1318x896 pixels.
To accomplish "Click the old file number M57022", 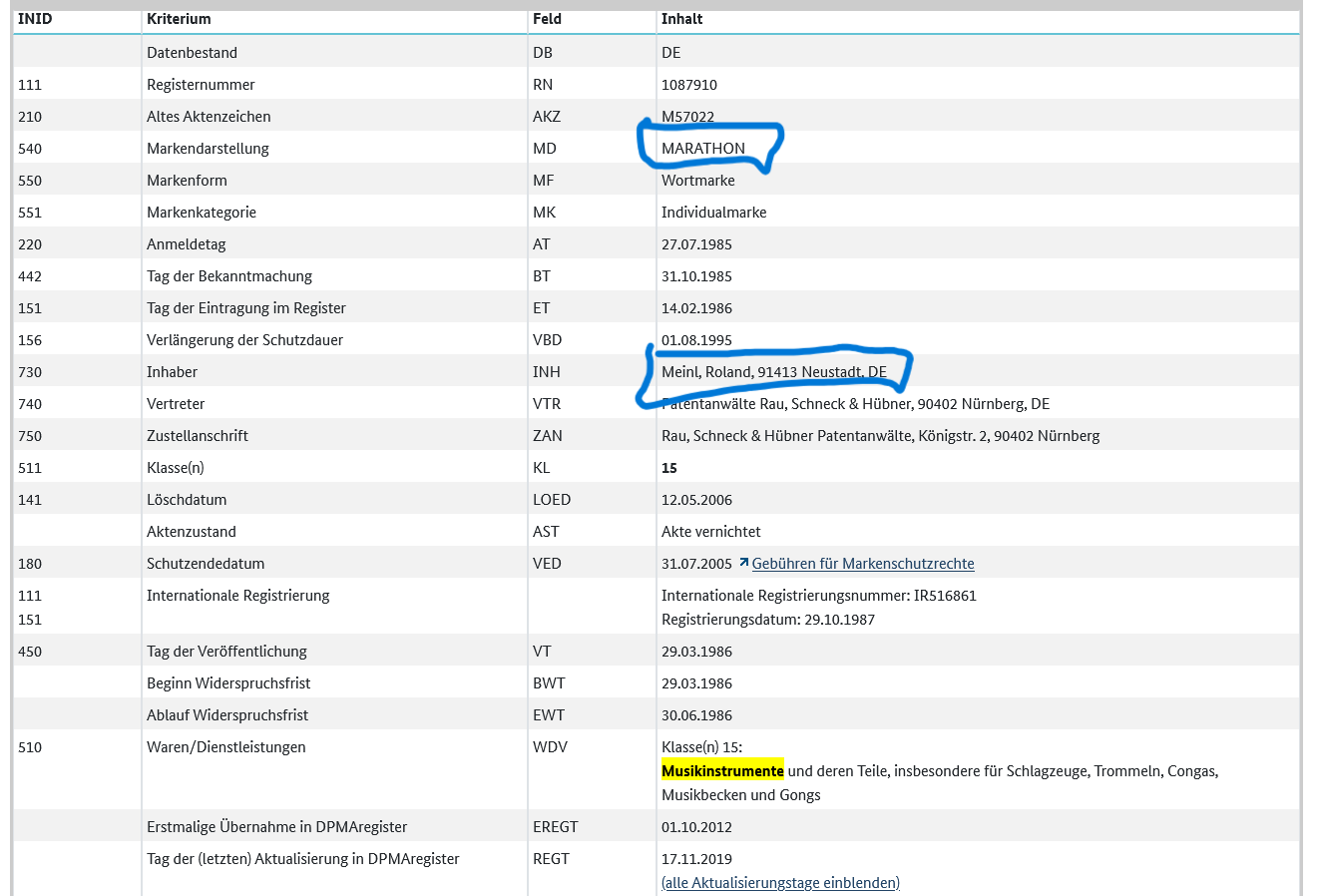I will point(687,117).
